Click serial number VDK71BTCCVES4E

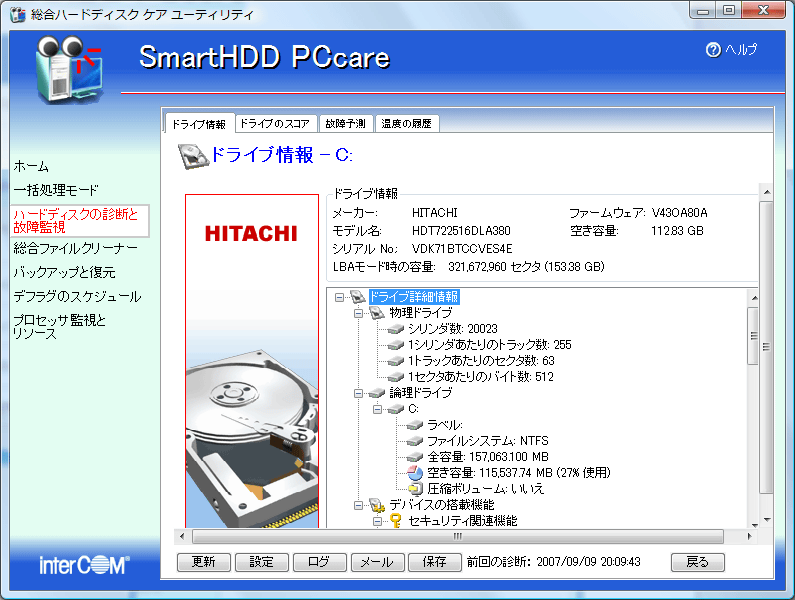coord(462,249)
